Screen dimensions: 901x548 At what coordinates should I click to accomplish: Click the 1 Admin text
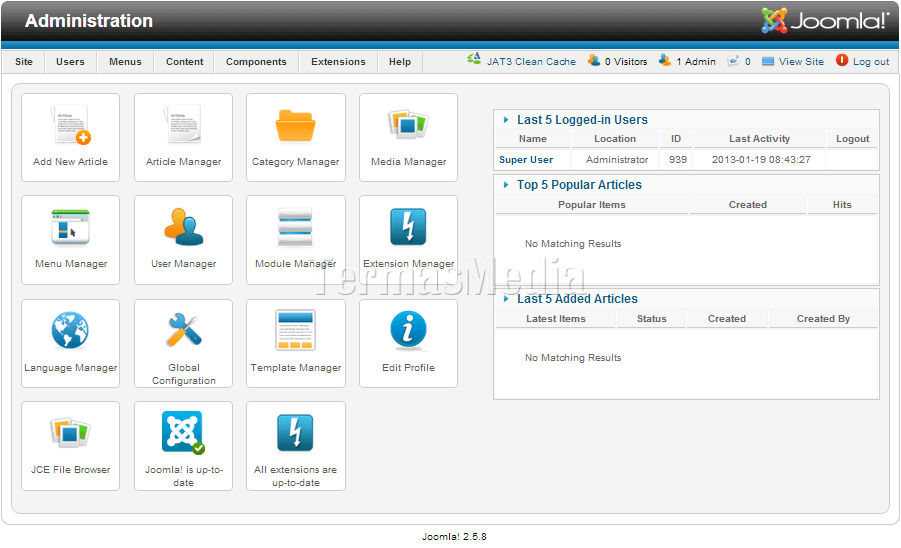point(696,62)
